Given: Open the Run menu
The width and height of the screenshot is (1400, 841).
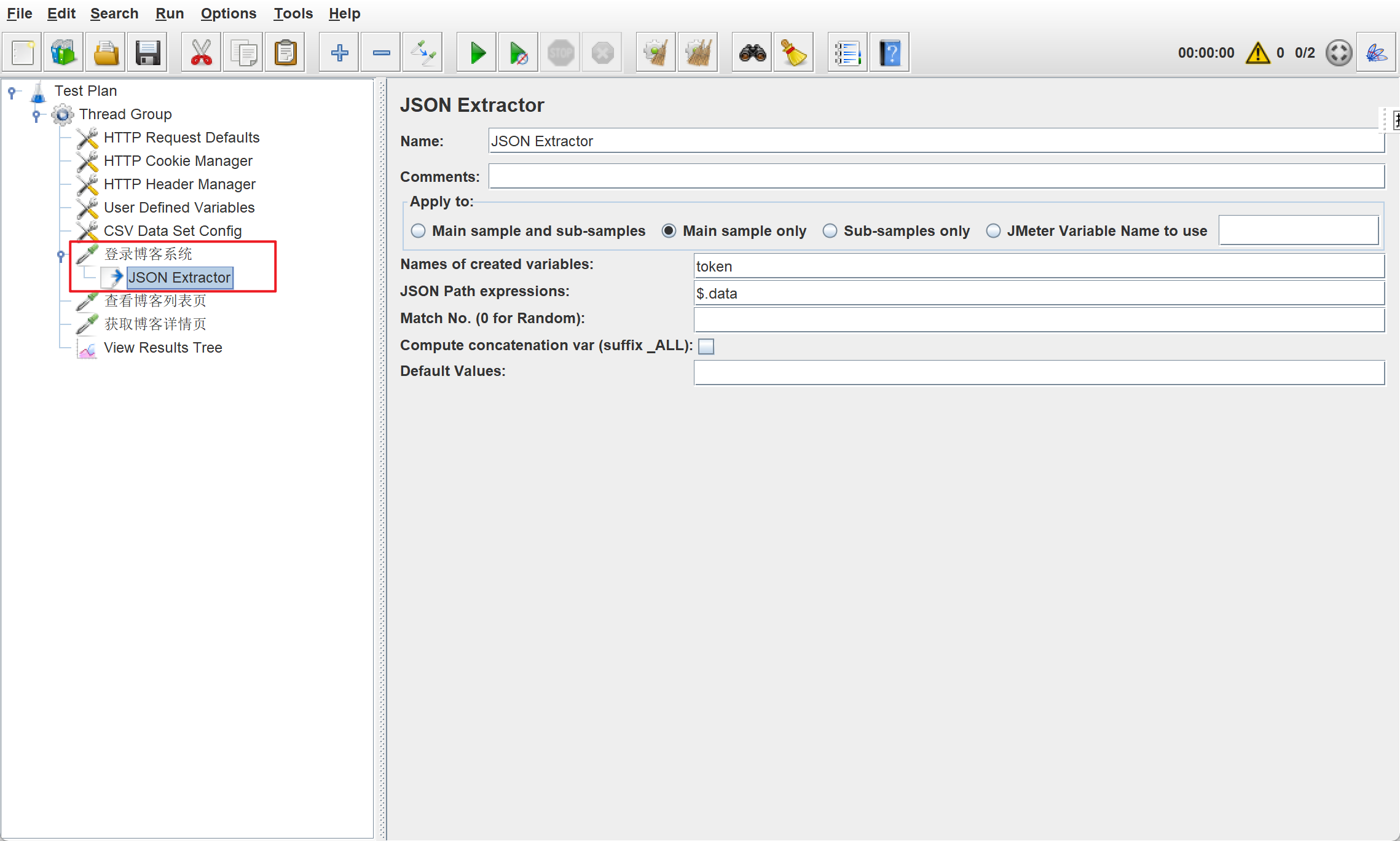Looking at the screenshot, I should tap(169, 14).
